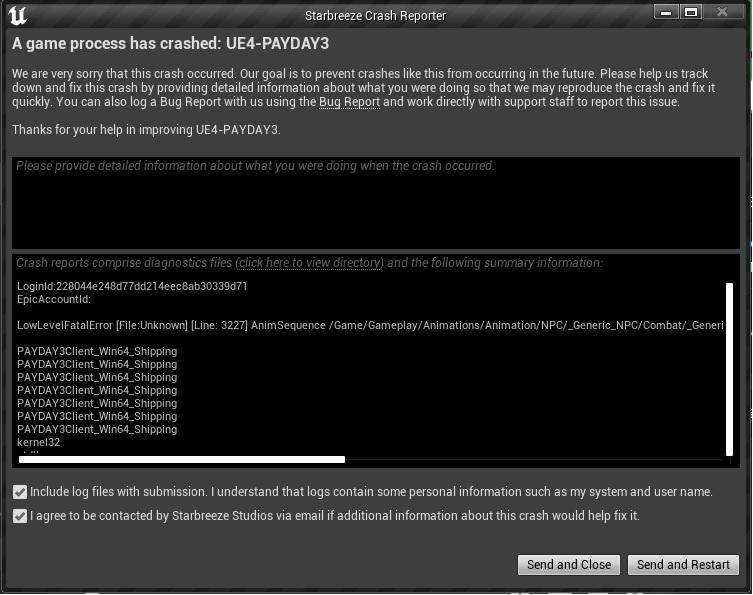Click the horizontal scrollbar under crash summary
Viewport: 753px width, 595px height.
(x=182, y=460)
